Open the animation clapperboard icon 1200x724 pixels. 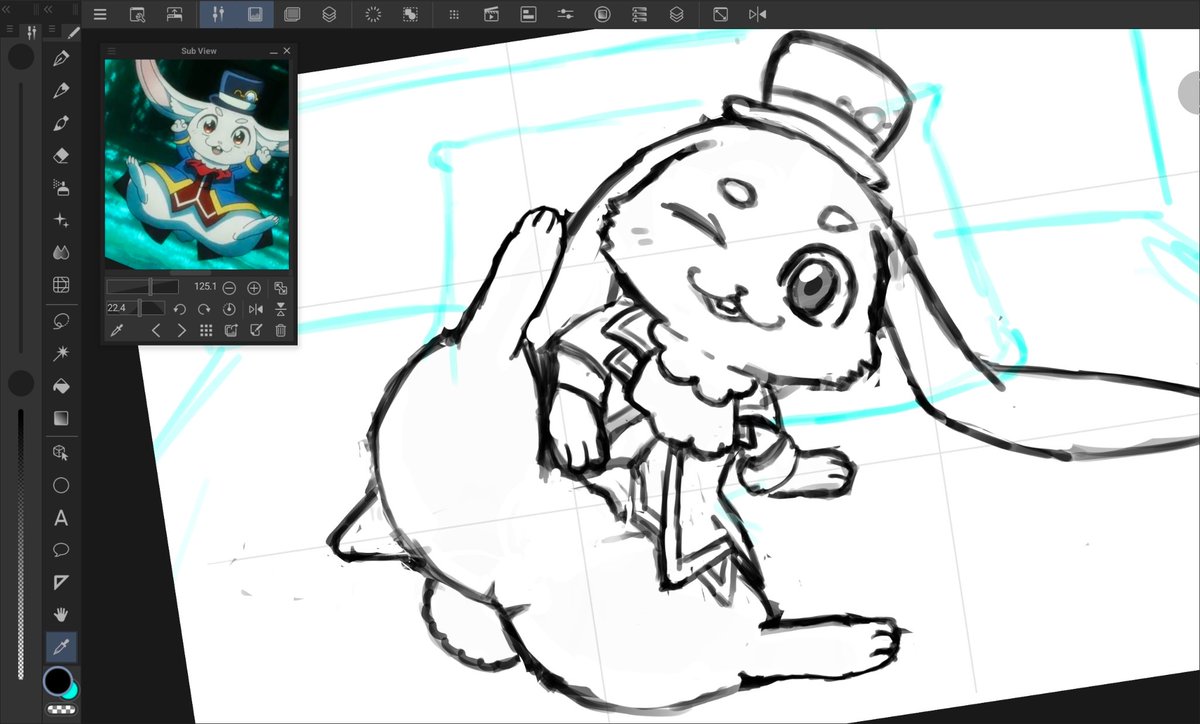pyautogui.click(x=491, y=15)
